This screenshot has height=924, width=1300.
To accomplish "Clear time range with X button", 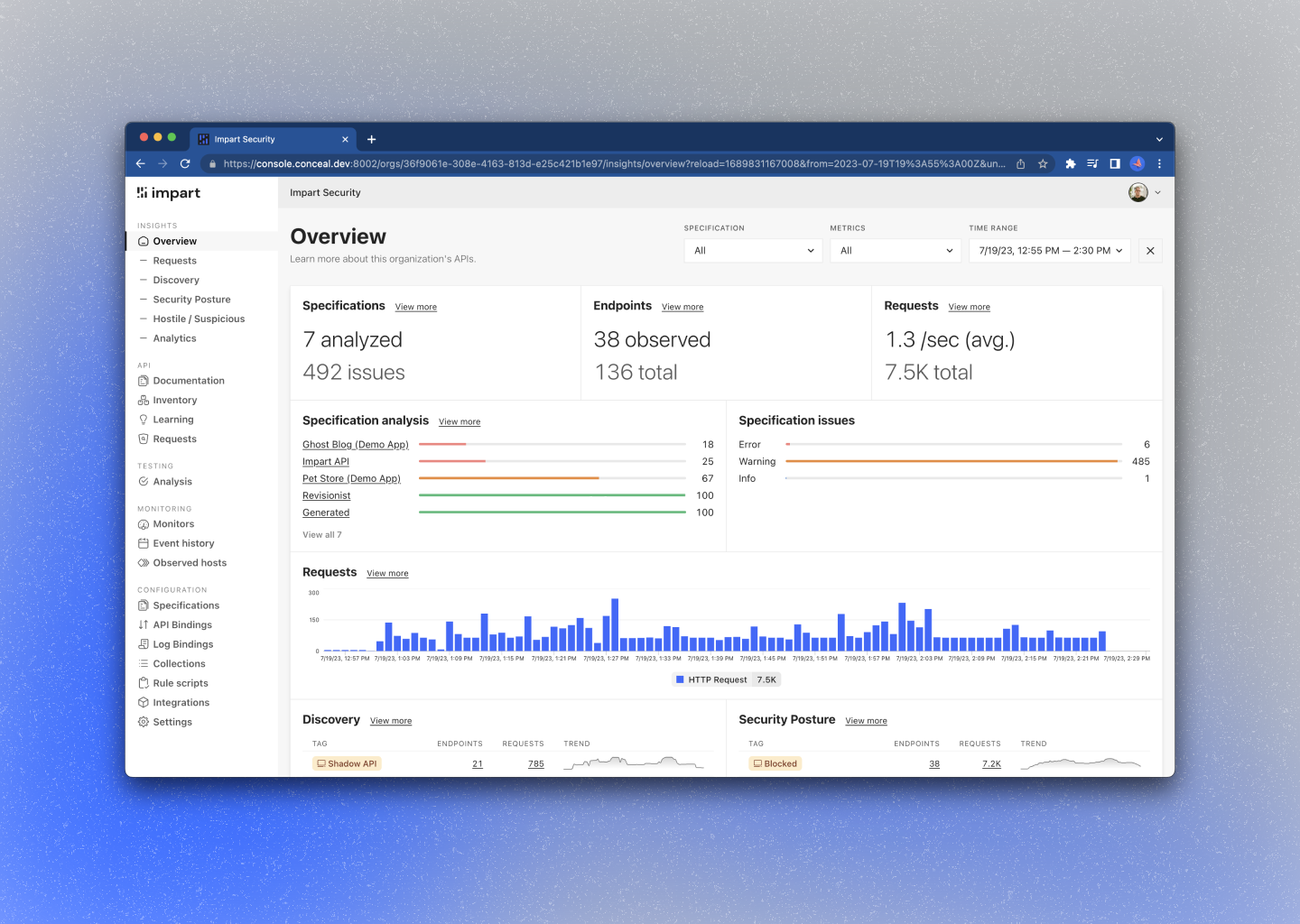I will (1150, 251).
